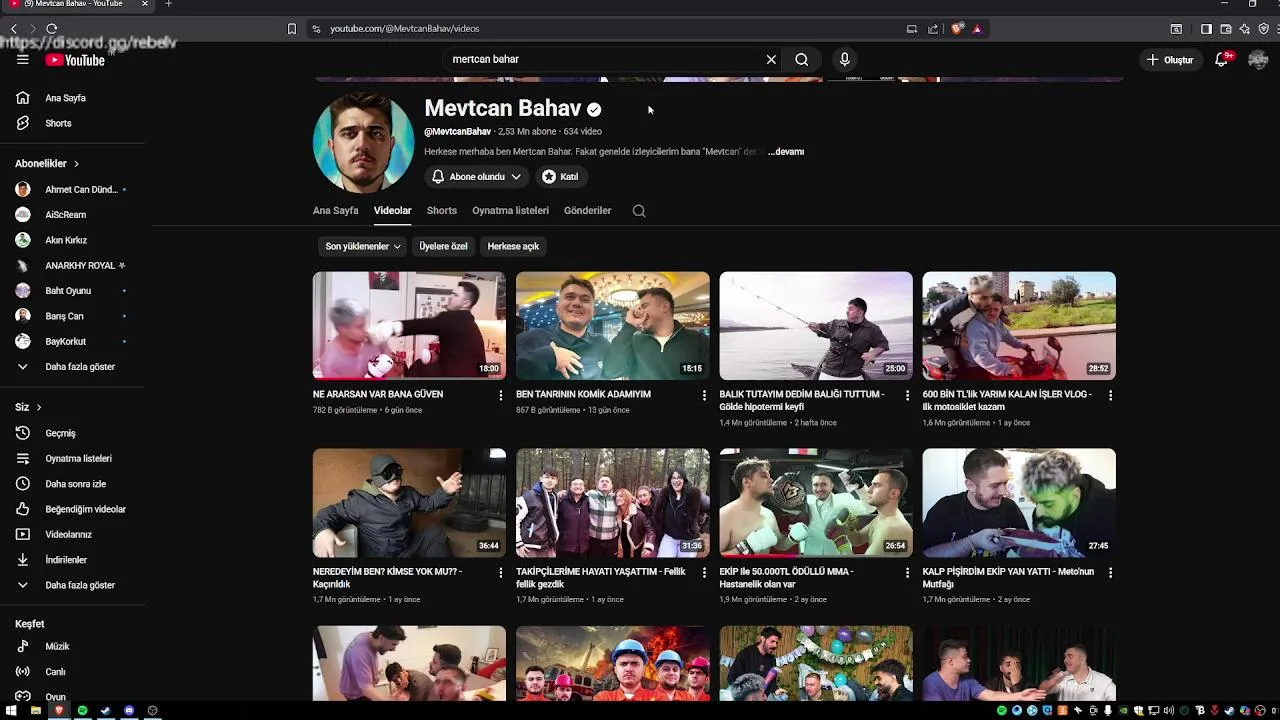Expand the Abonelikler section chevron
Image resolution: width=1280 pixels, height=720 pixels.
pos(76,163)
